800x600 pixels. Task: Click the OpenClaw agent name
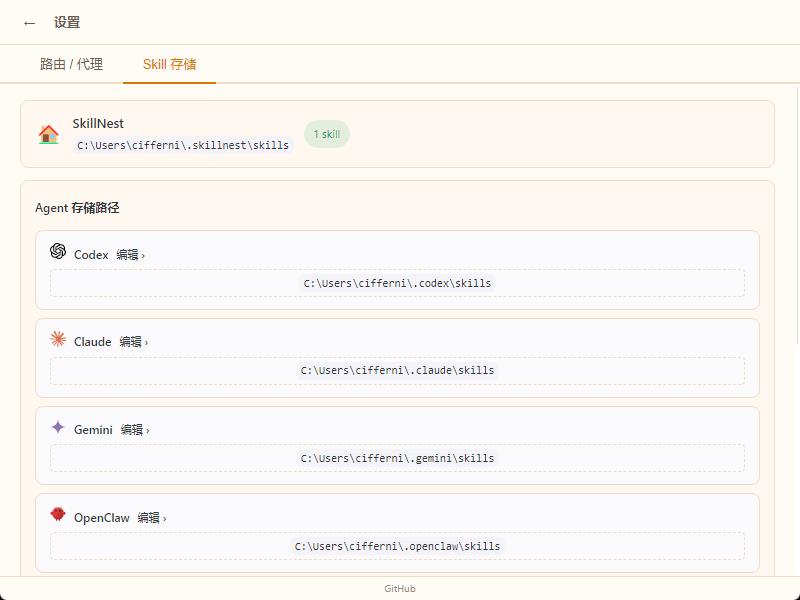pyautogui.click(x=102, y=518)
